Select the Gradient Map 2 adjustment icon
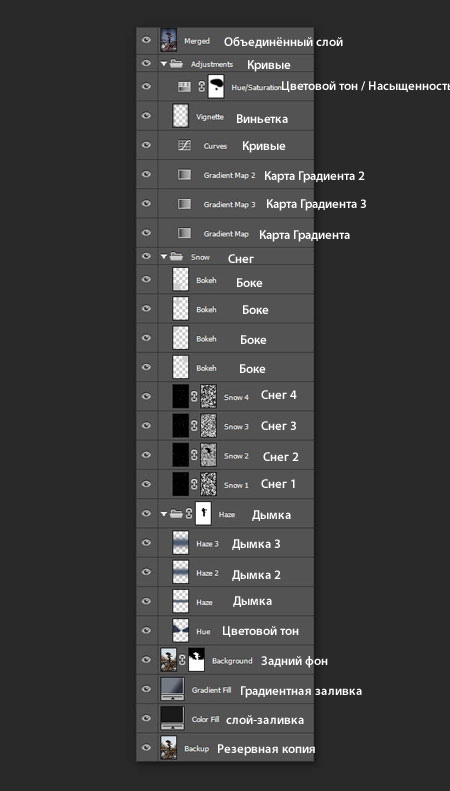 coord(184,175)
